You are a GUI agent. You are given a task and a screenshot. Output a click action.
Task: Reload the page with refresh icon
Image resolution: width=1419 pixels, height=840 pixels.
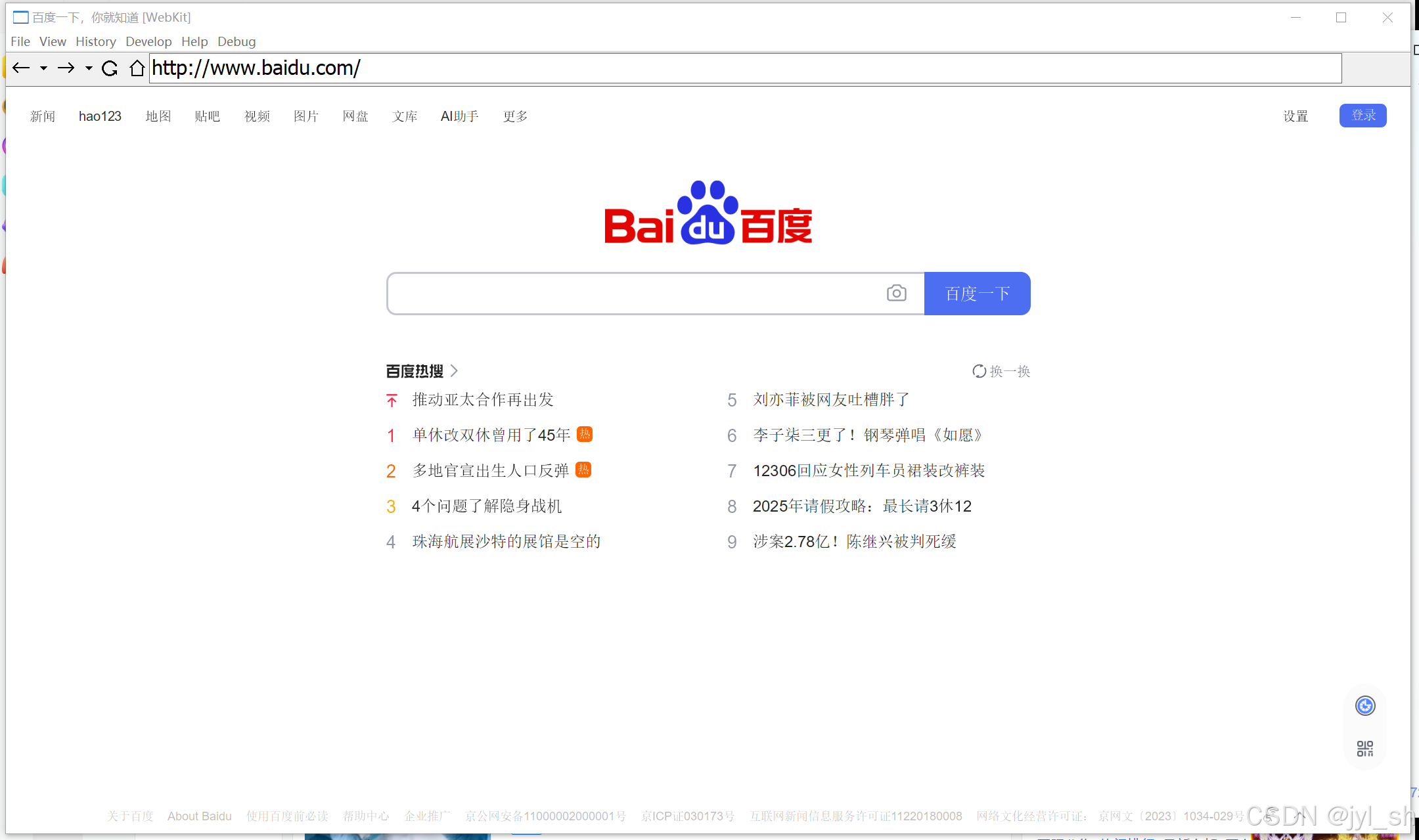[x=110, y=68]
